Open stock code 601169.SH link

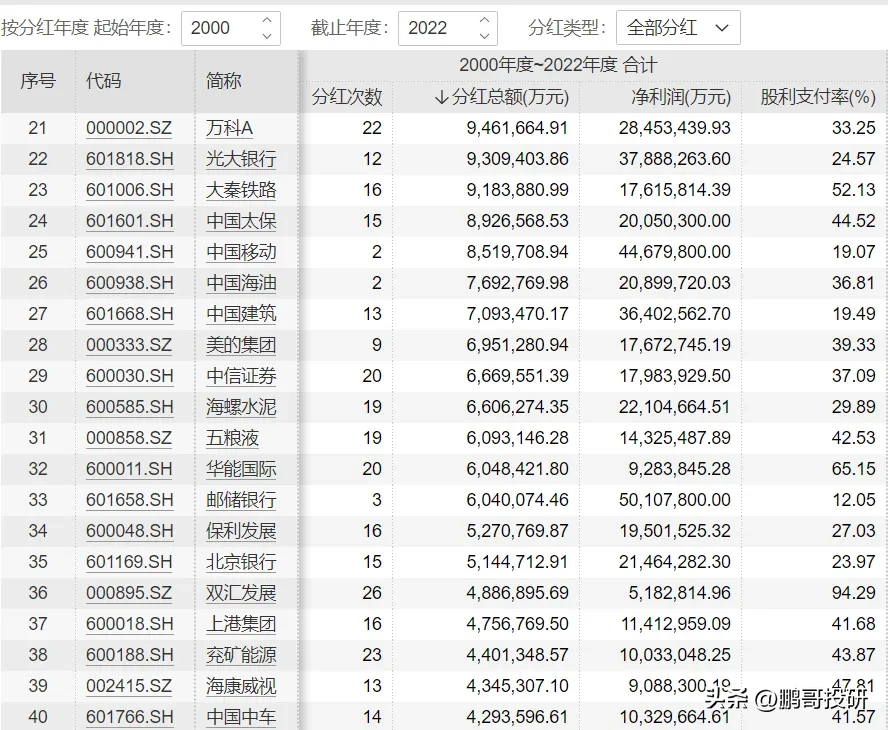[x=130, y=562]
